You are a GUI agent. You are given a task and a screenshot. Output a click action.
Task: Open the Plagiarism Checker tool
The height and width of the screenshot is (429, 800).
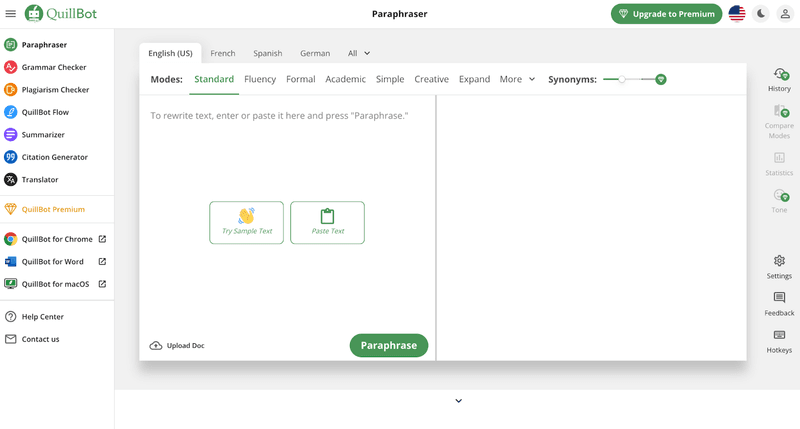pos(55,90)
